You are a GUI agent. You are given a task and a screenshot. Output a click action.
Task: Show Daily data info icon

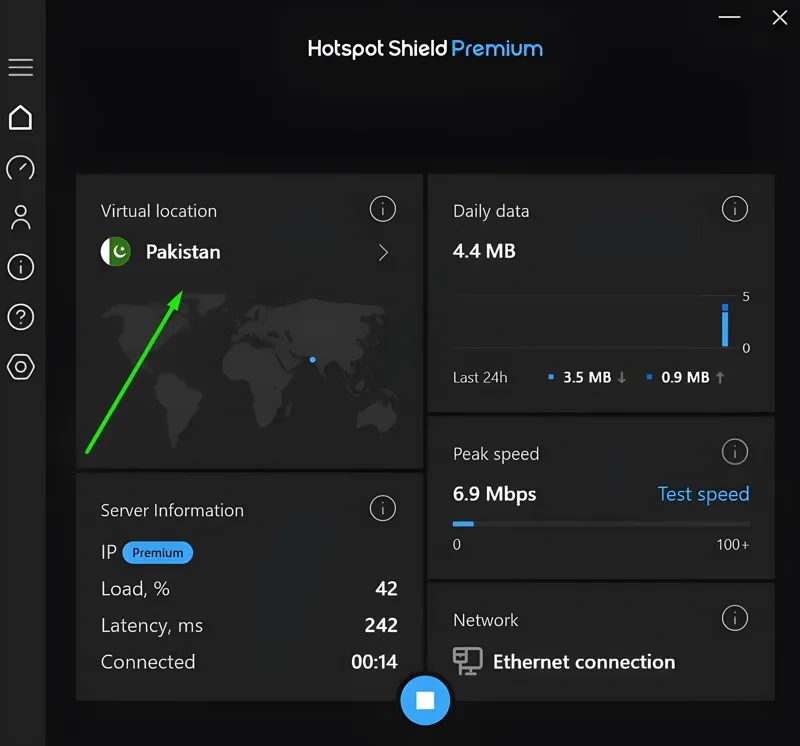(x=735, y=209)
